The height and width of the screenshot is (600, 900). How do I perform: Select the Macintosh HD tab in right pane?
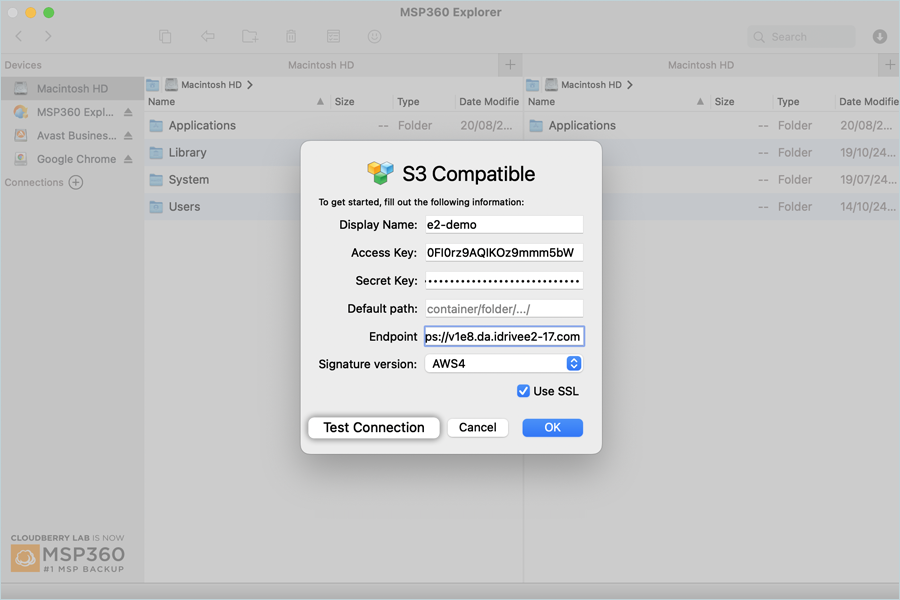700,65
